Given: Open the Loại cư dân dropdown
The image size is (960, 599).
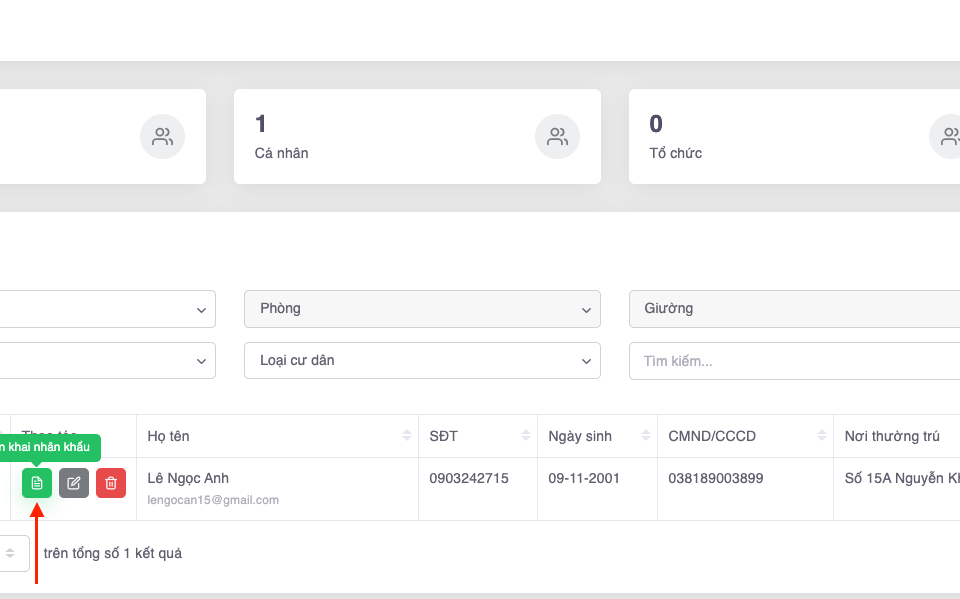Looking at the screenshot, I should [x=422, y=361].
